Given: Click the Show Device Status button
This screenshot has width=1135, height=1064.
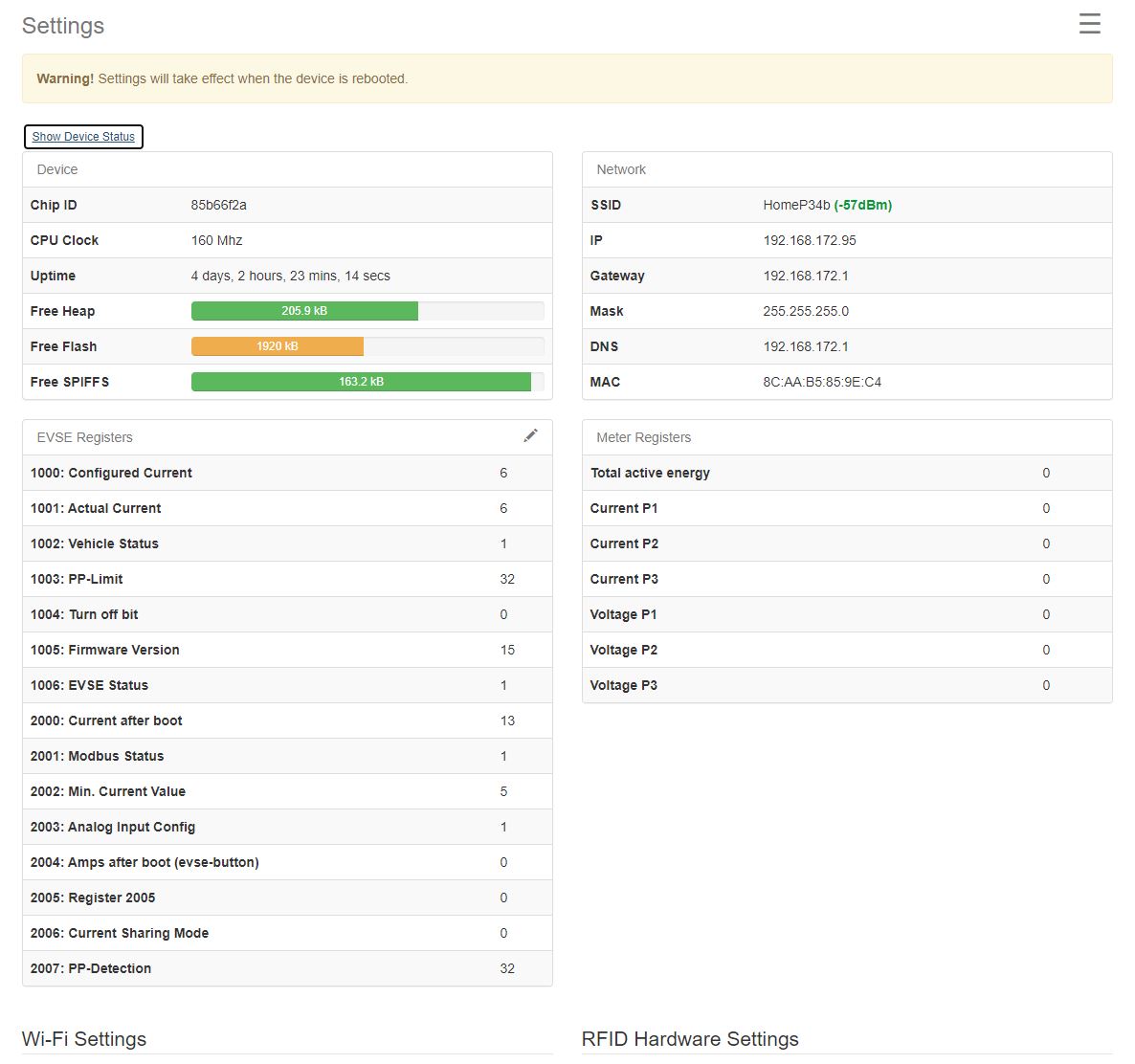Looking at the screenshot, I should [83, 137].
